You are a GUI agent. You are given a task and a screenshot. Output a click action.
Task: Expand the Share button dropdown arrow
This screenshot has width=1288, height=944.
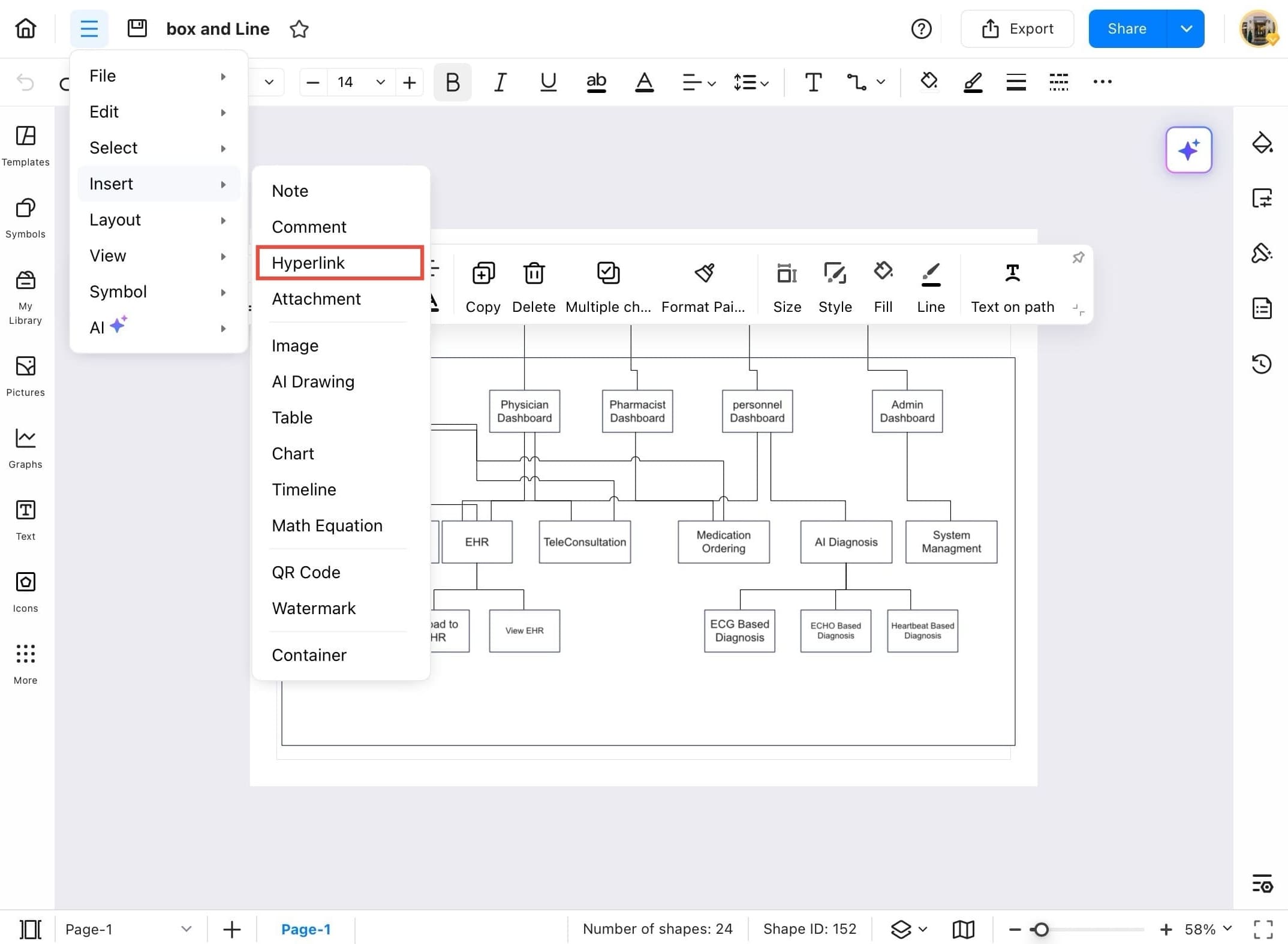click(x=1185, y=29)
